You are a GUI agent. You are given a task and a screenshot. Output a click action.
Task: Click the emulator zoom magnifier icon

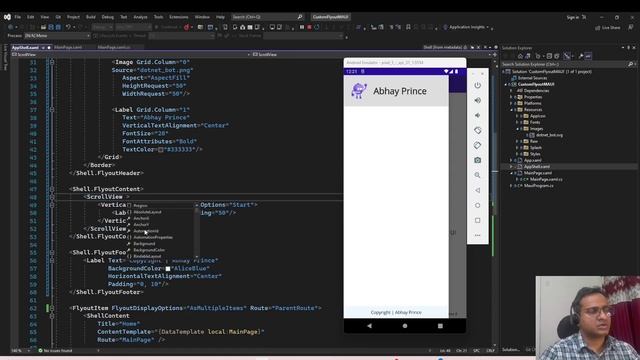pos(478,175)
